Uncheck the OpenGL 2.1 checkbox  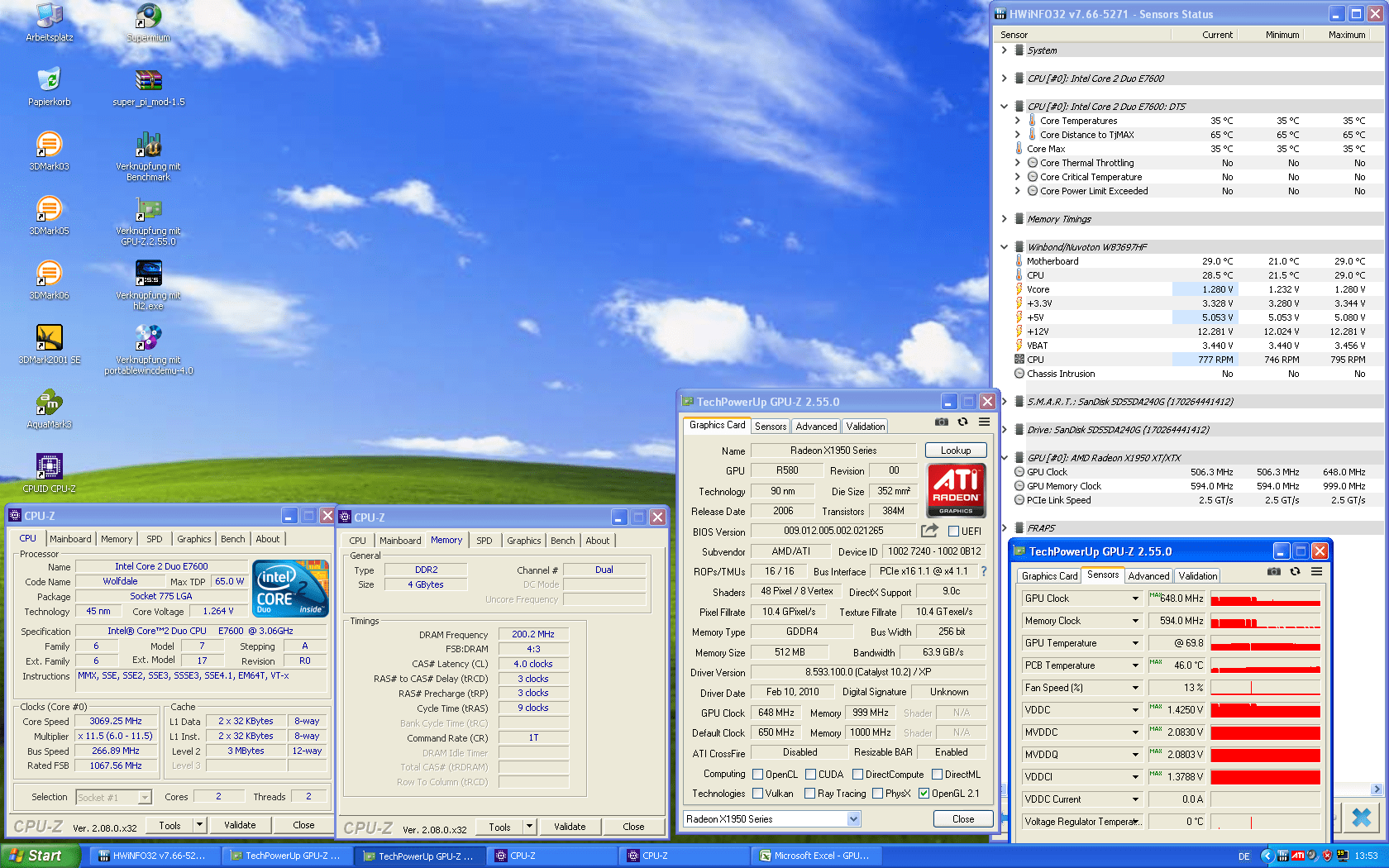924,794
